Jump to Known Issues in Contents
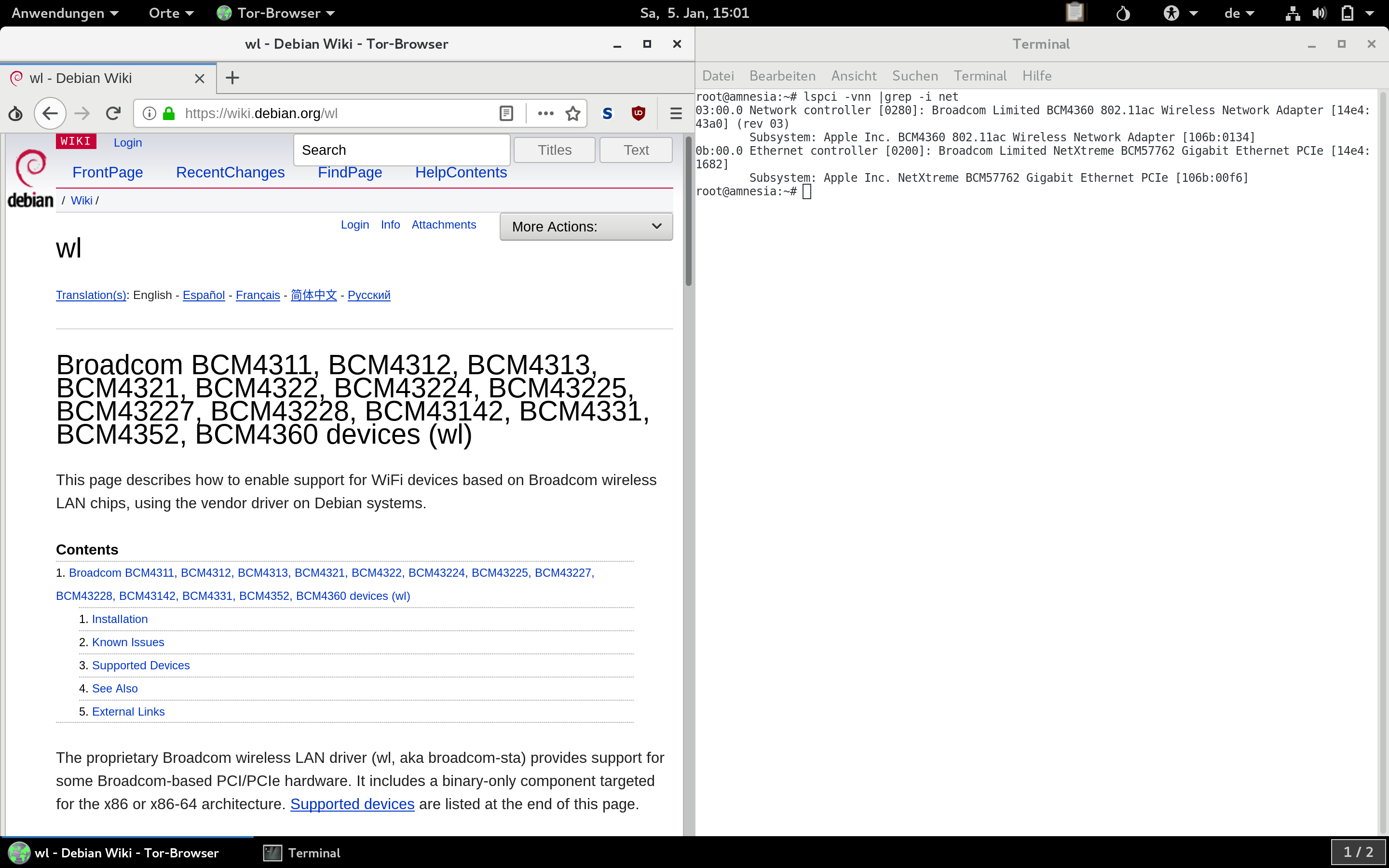 click(128, 642)
